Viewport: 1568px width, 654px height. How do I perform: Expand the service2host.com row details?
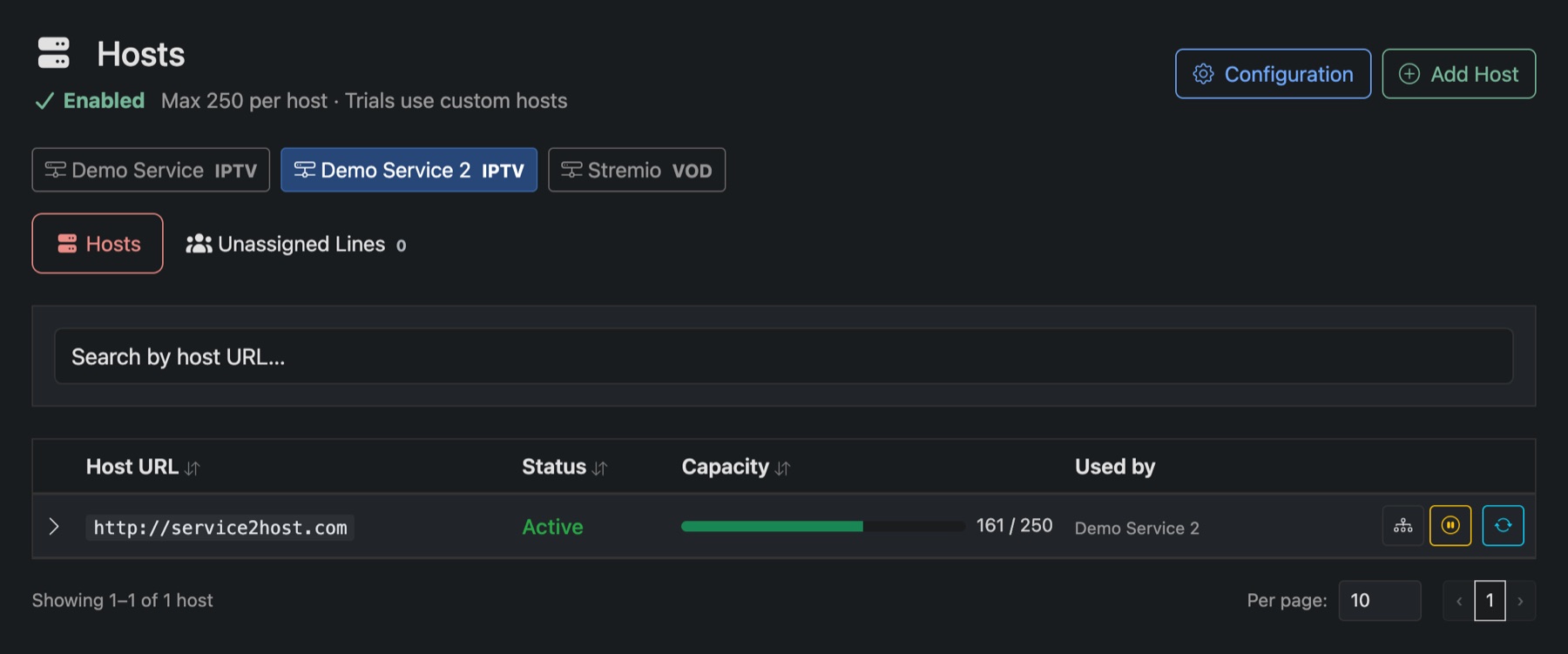pyautogui.click(x=54, y=527)
